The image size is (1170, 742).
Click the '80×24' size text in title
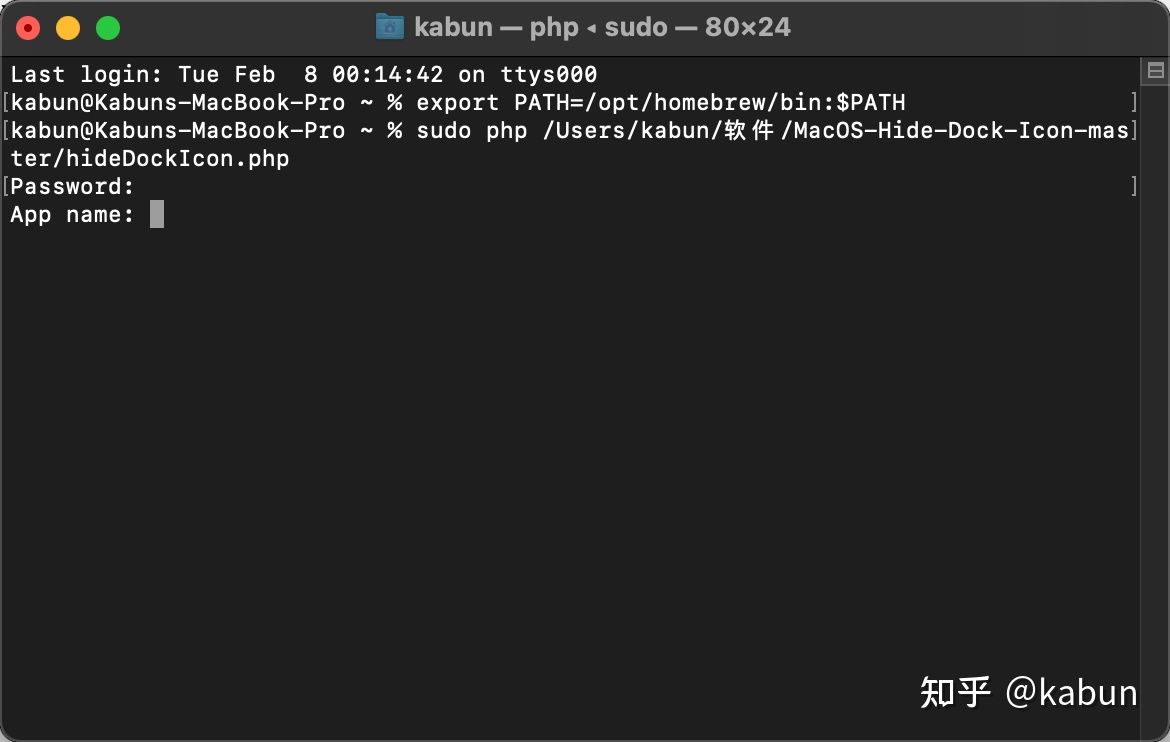[747, 27]
